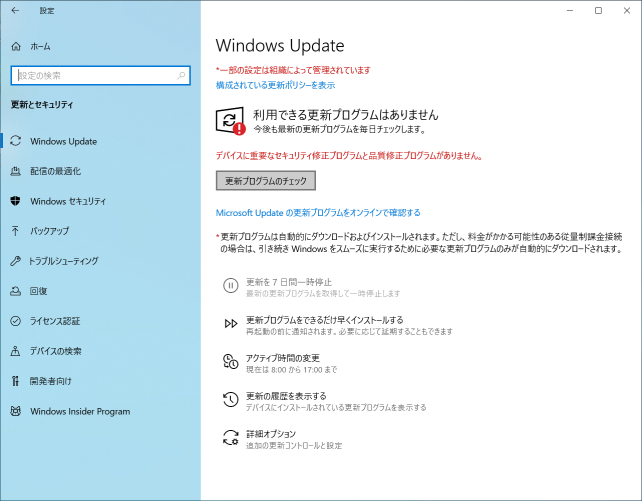
Task: Open 更新を 7 日間一時停止 option
Action: pos(289,282)
